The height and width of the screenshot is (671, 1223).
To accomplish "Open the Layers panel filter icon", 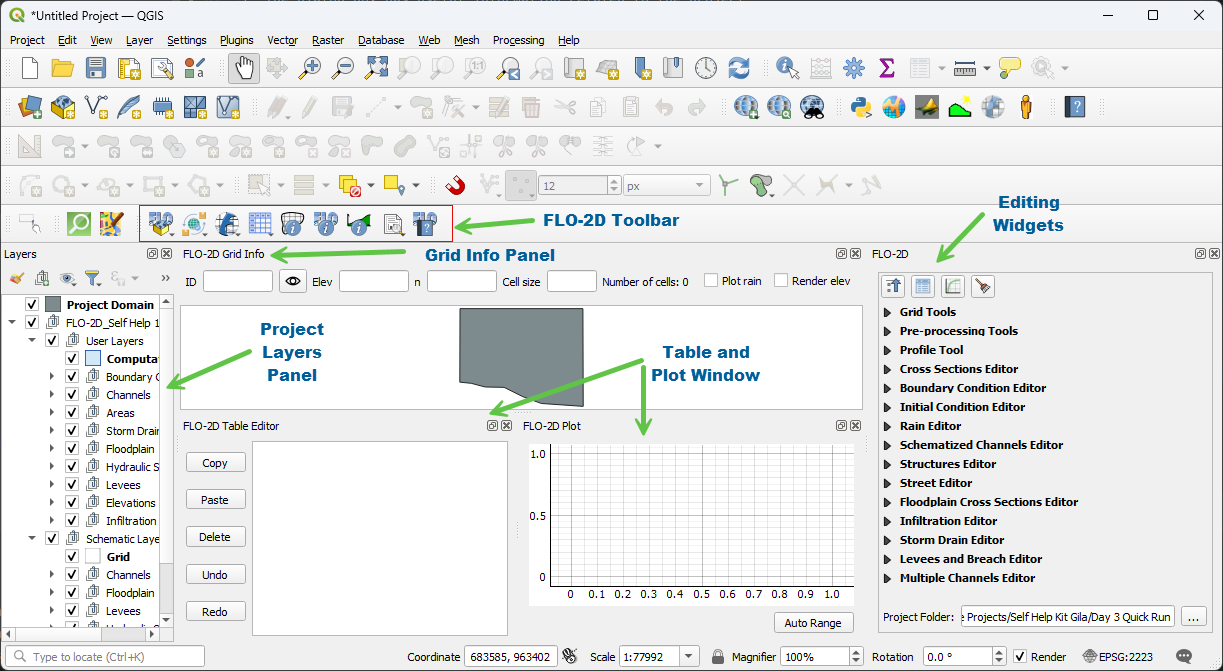I will 93,279.
